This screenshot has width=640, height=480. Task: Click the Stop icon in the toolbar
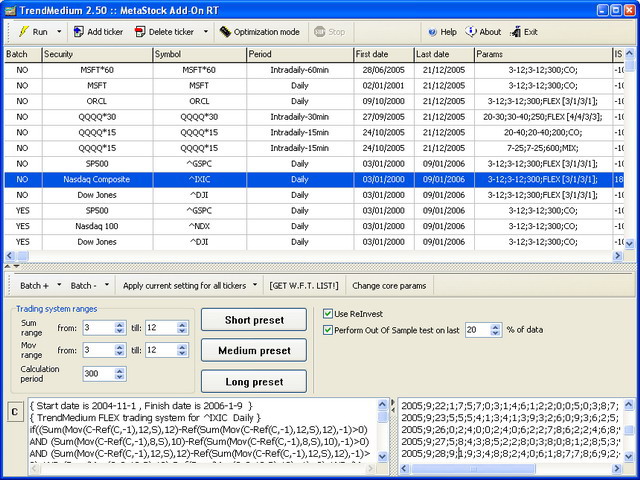[319, 31]
